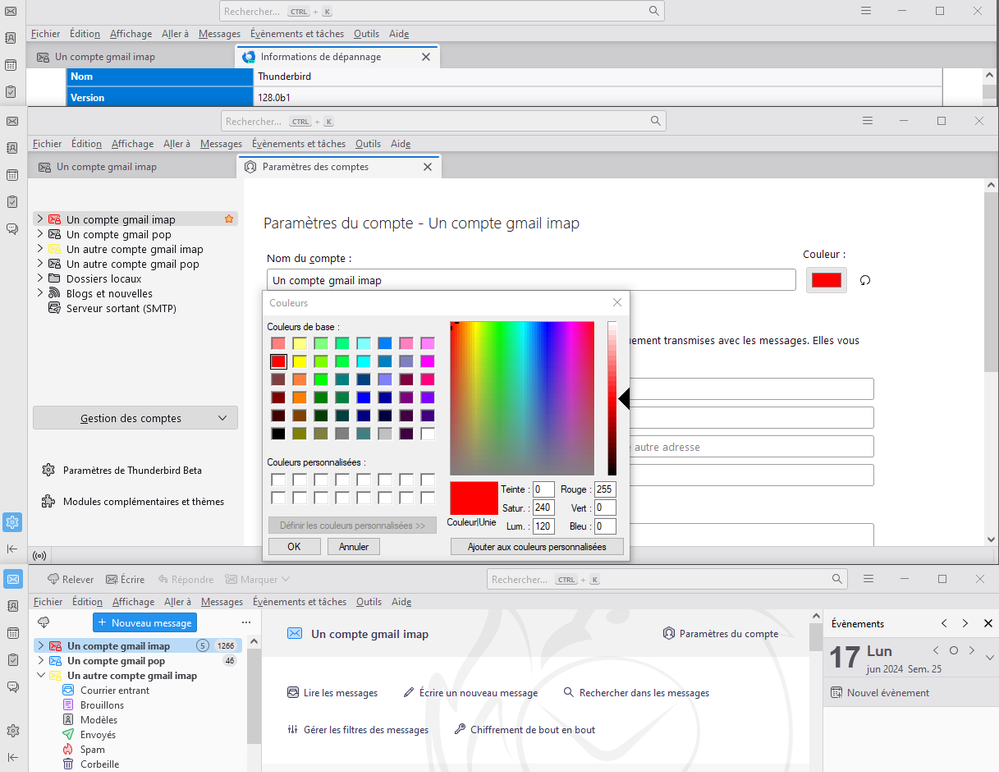
Task: Open Paramètres de Thunderbird Beta
Action: 122,470
